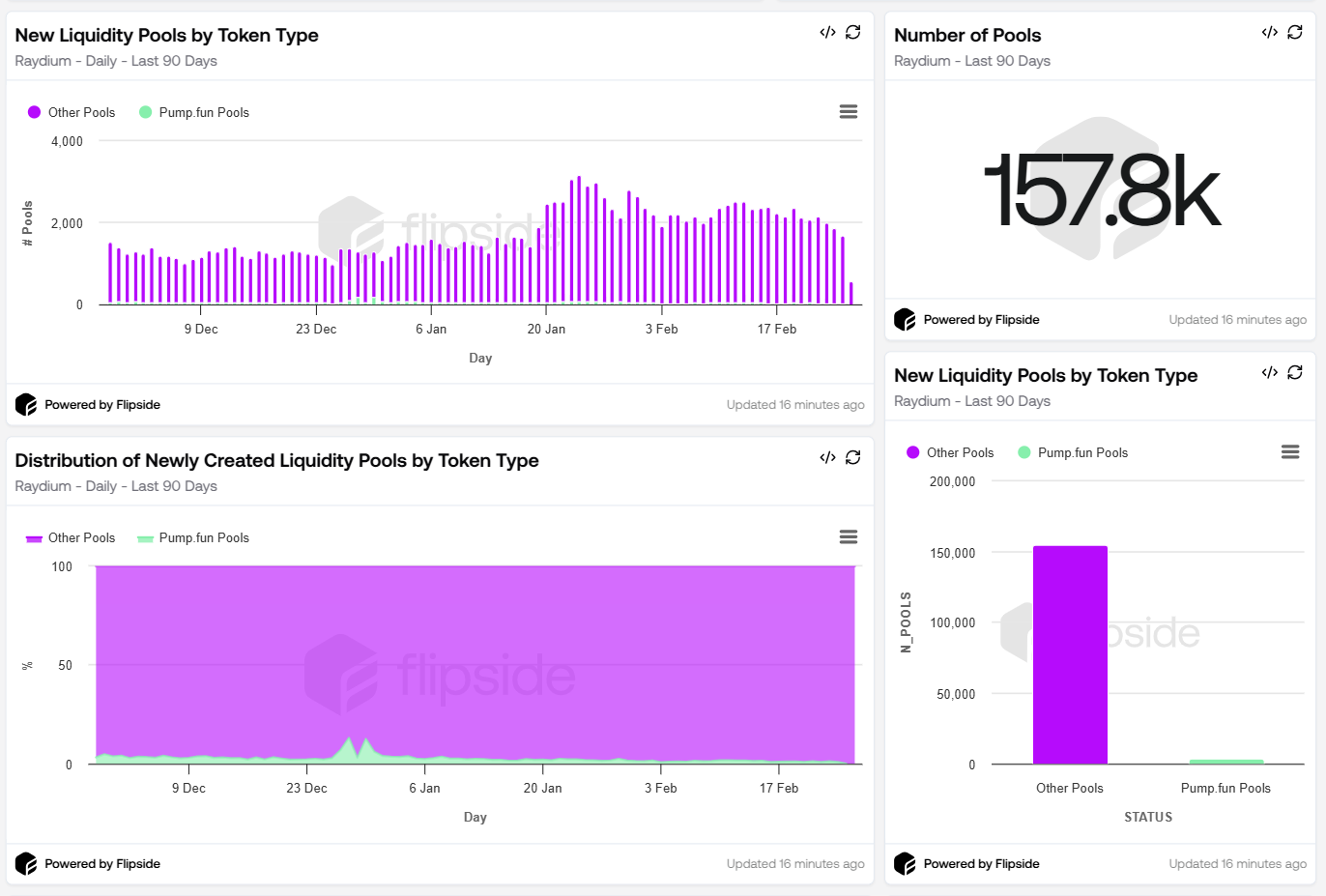Open hamburger menu of distribution area chart
The height and width of the screenshot is (896, 1326).
pos(849,537)
